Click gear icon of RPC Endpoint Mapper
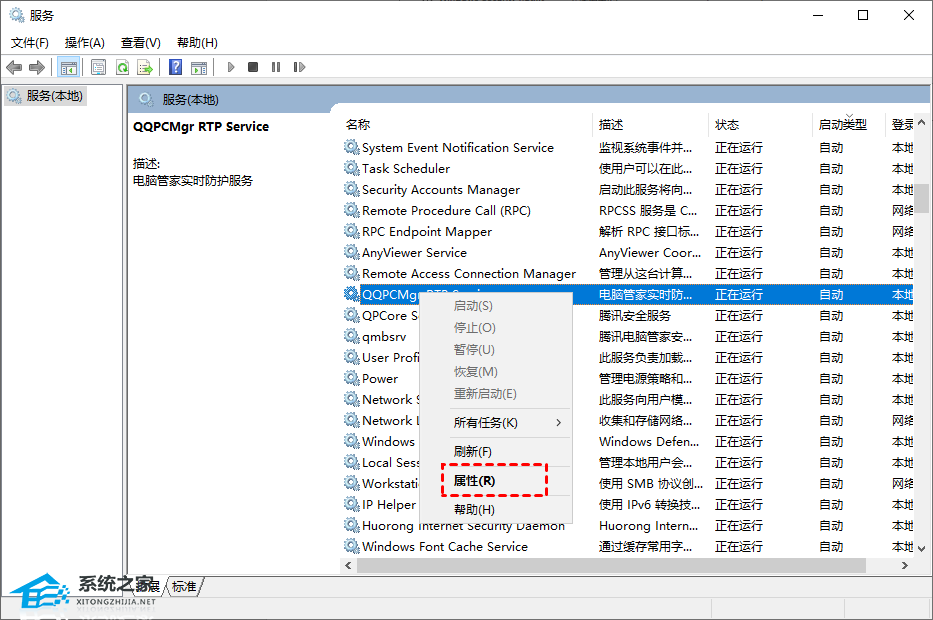 352,231
